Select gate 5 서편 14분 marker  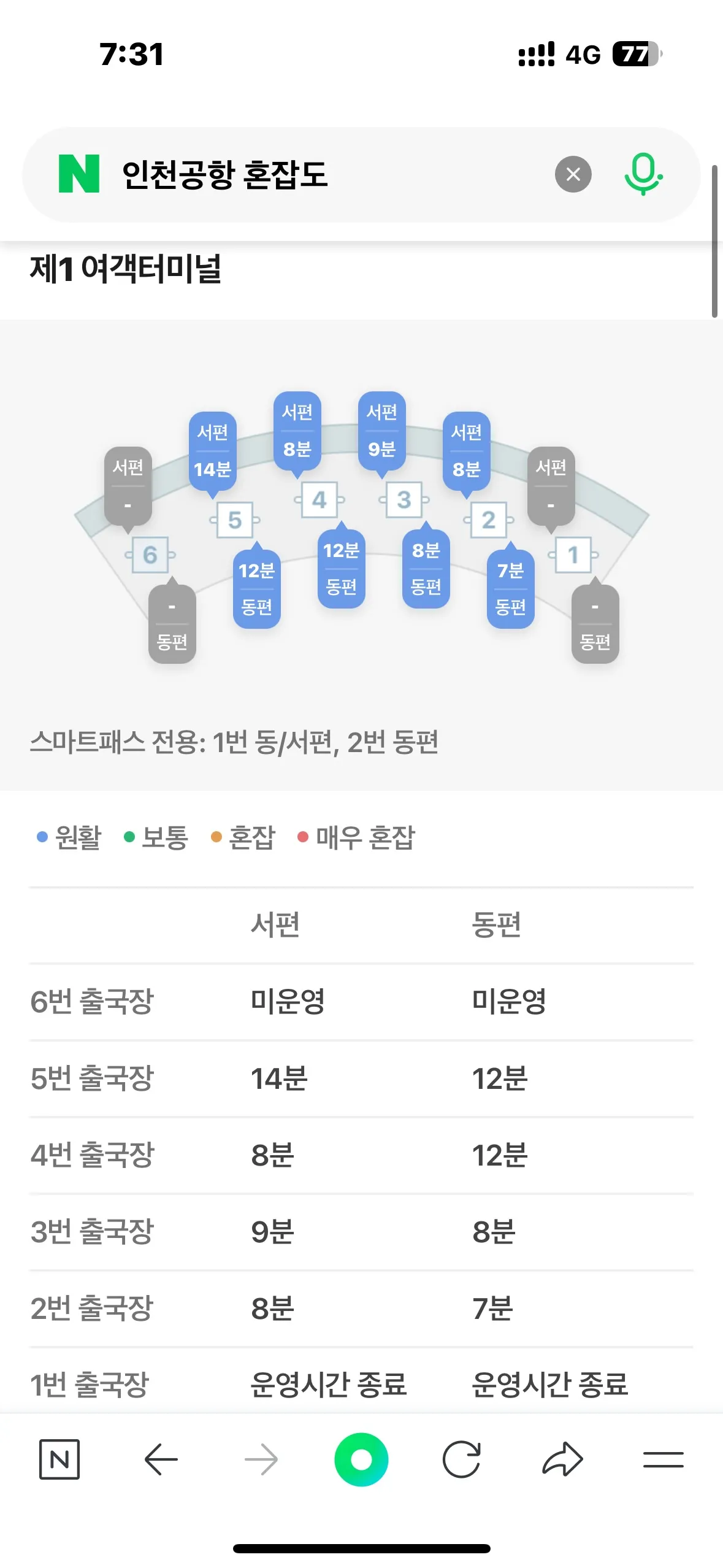[212, 451]
